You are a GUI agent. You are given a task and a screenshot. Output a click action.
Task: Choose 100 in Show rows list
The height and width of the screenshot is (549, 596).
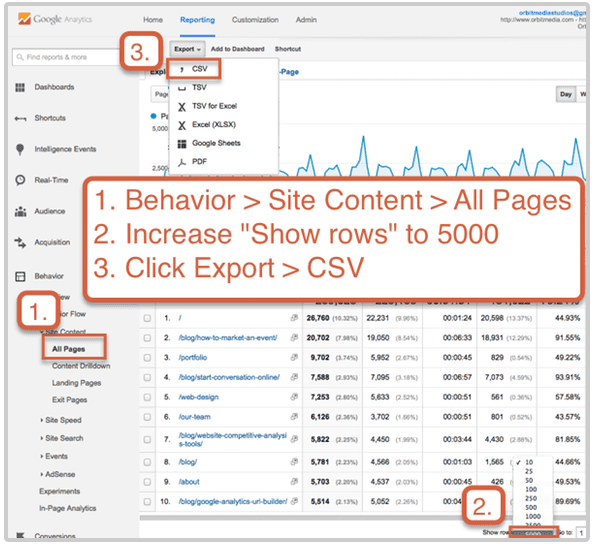click(x=531, y=490)
